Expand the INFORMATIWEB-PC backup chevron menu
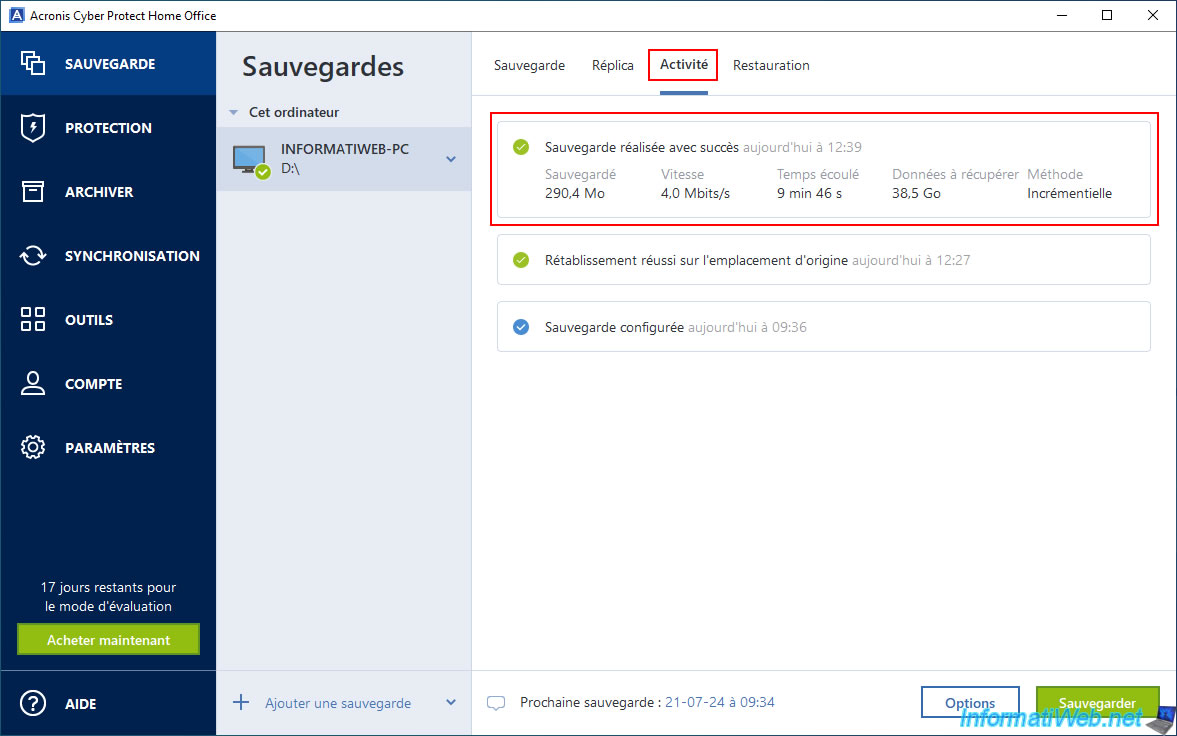The image size is (1177, 736). (x=451, y=159)
